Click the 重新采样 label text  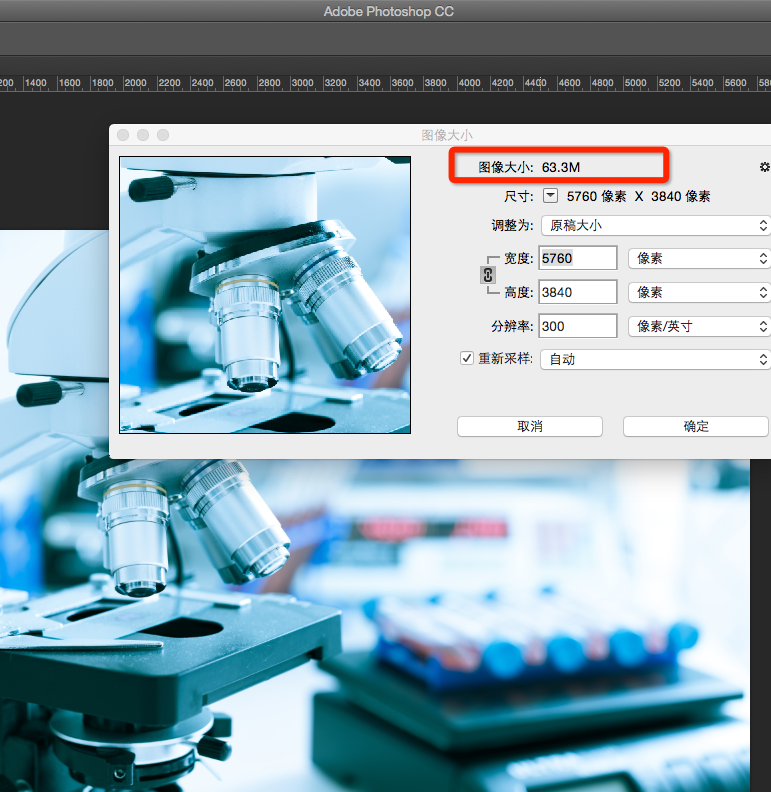point(505,358)
